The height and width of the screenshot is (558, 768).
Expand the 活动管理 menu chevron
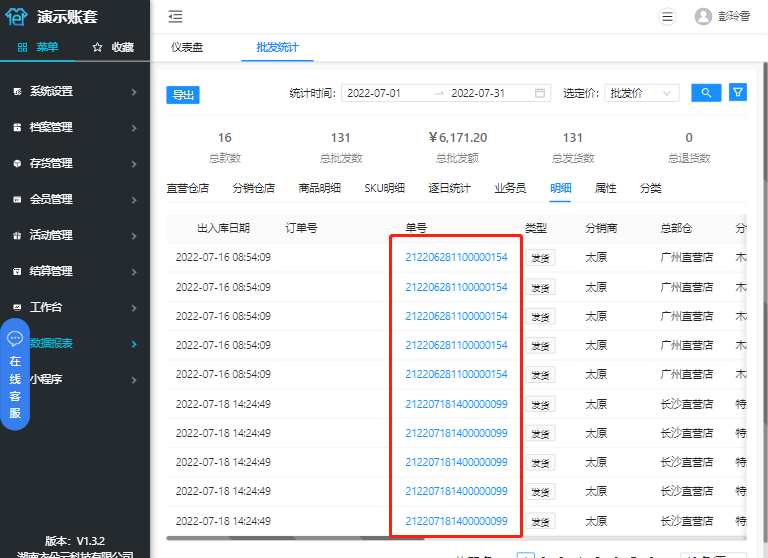[x=134, y=236]
